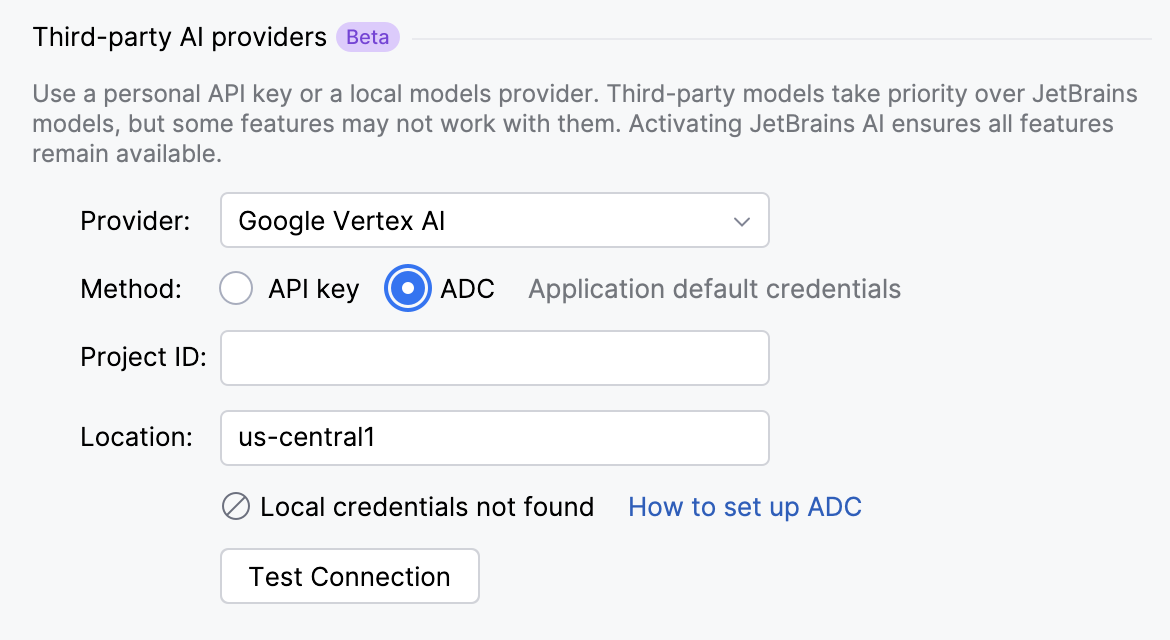Select the us-central1 Location field

pos(494,437)
